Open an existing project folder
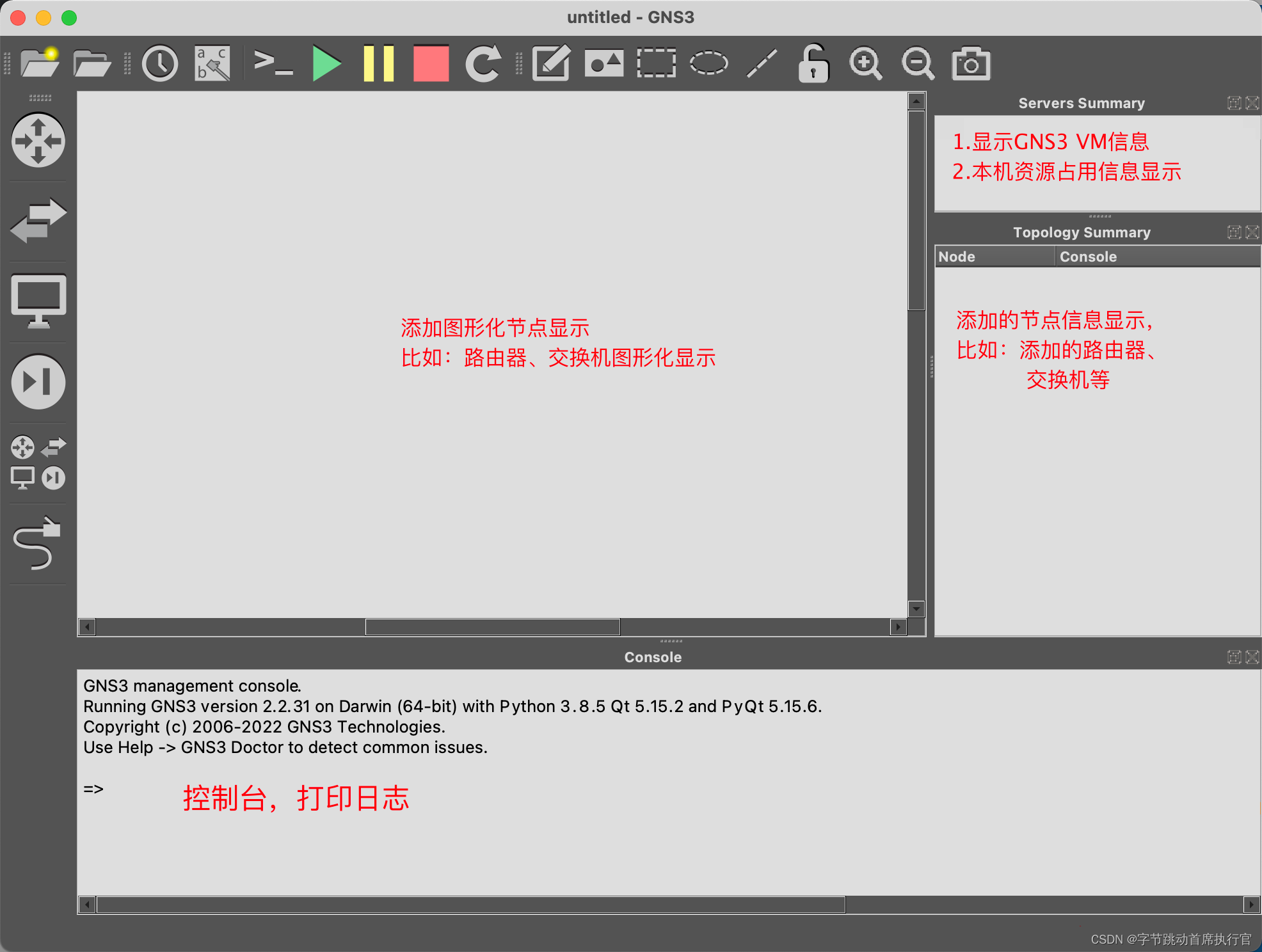 tap(92, 63)
